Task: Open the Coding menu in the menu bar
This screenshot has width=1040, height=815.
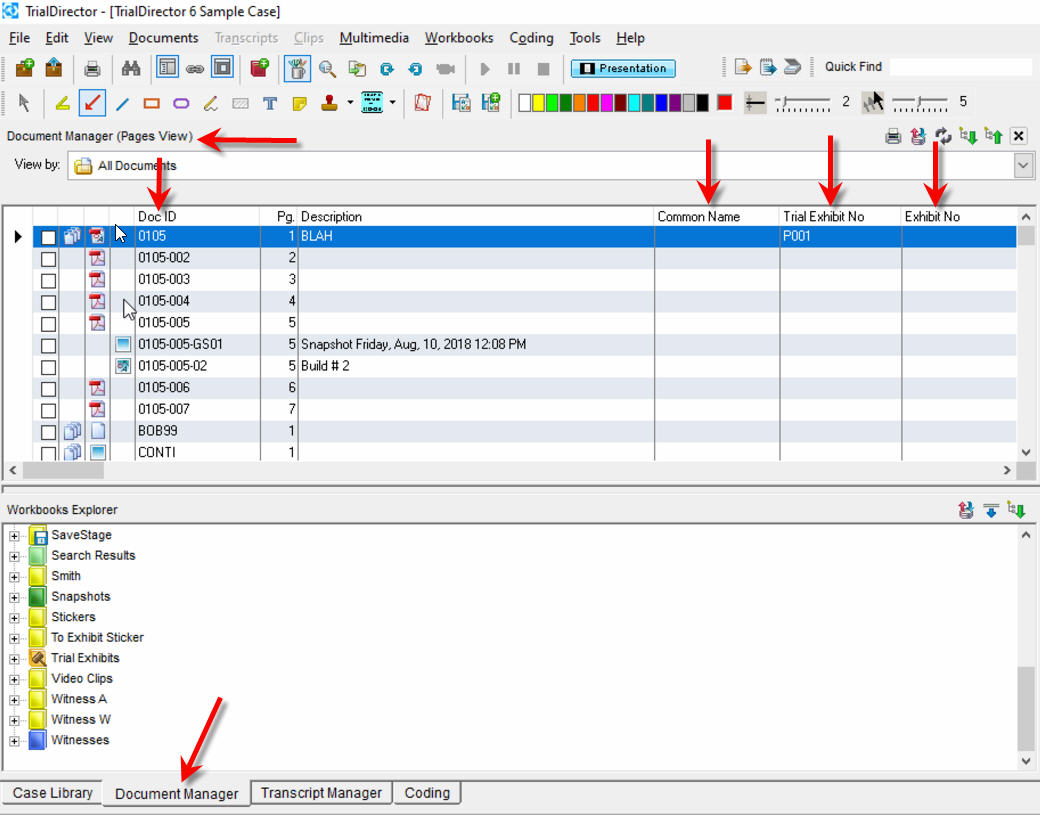Action: click(531, 38)
